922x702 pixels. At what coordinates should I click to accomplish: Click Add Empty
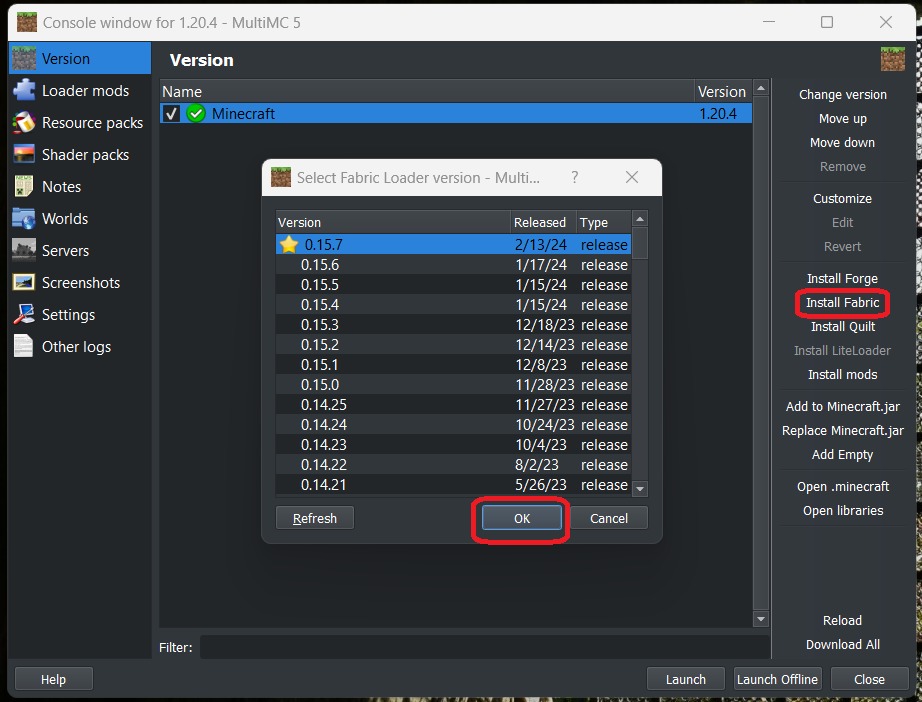click(842, 454)
